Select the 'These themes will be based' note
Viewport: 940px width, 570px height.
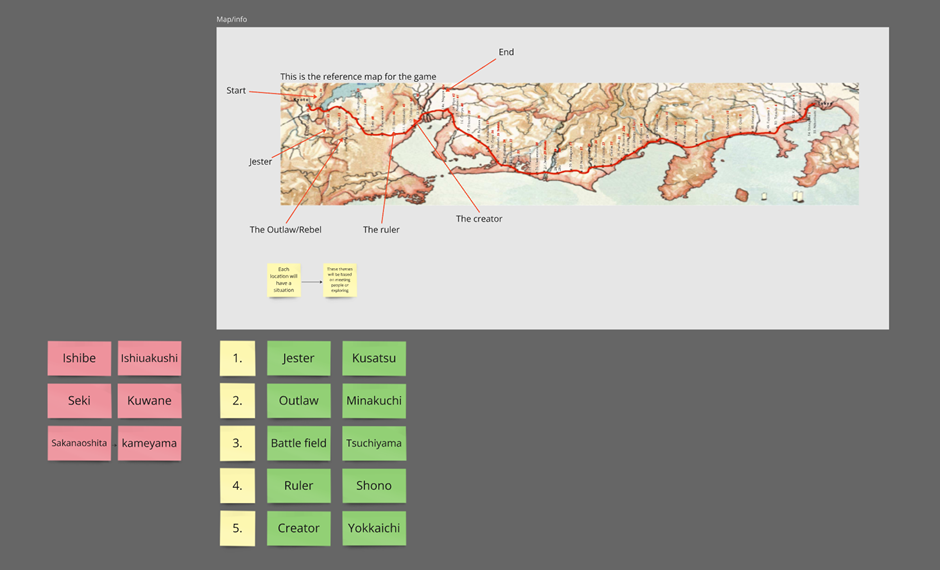pyautogui.click(x=340, y=280)
